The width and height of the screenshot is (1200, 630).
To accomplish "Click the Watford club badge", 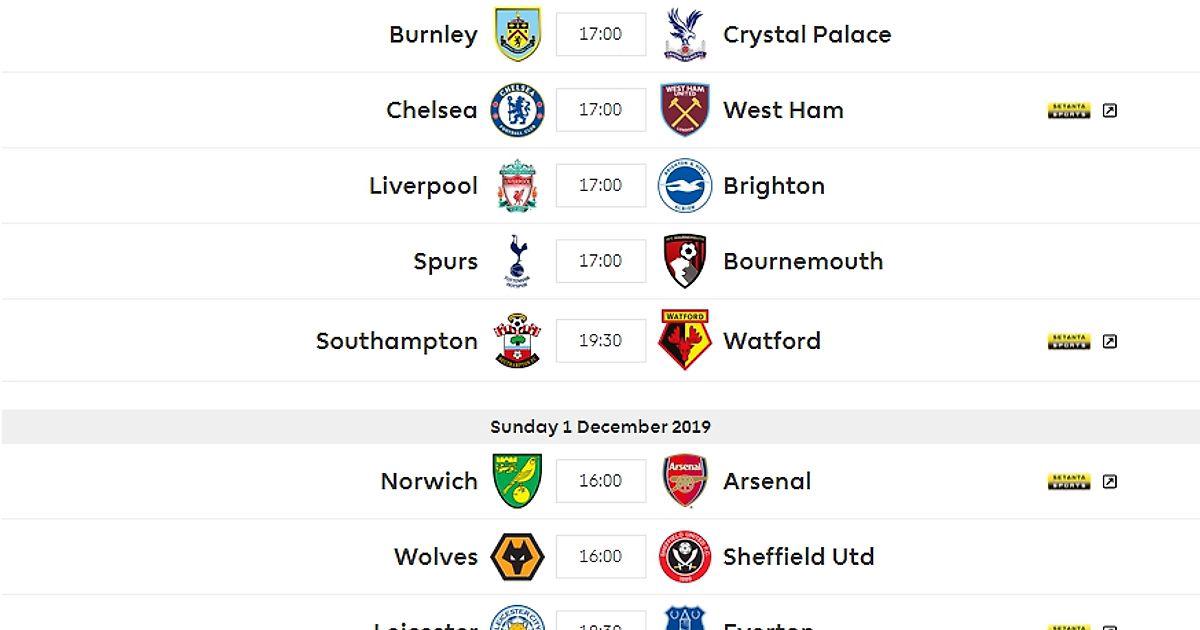I will coord(685,341).
